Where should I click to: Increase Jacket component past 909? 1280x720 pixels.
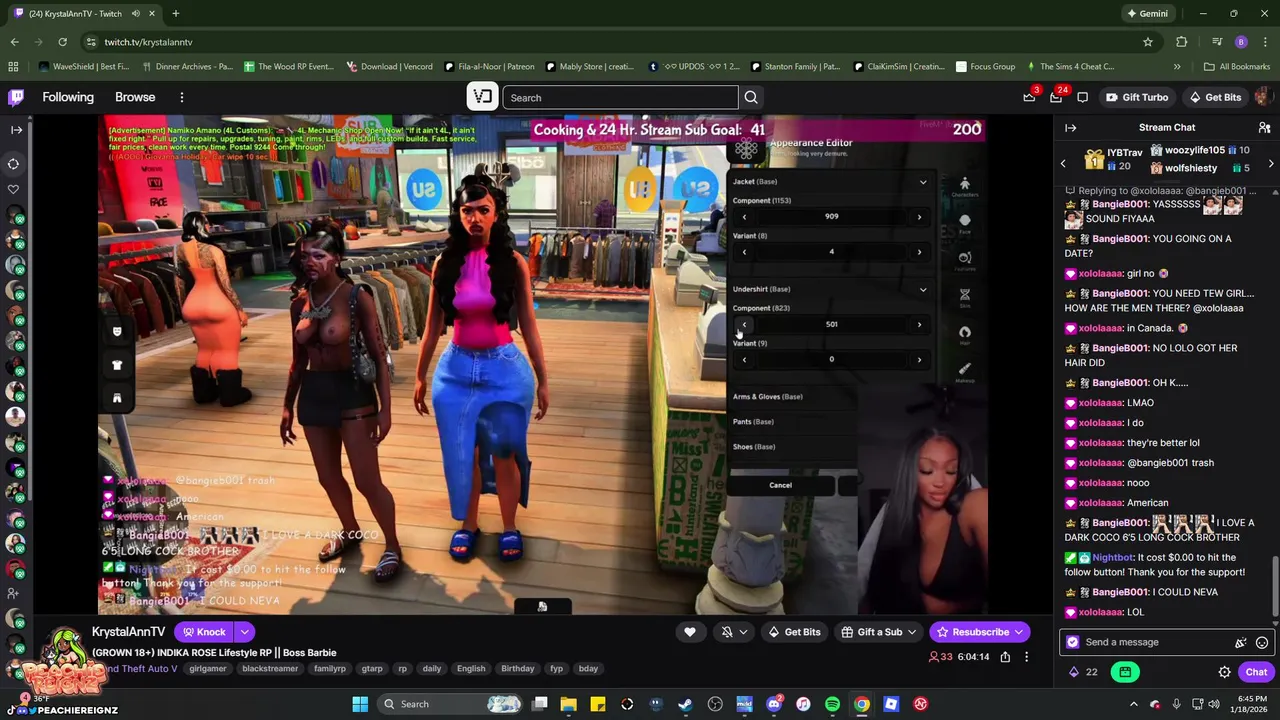(919, 217)
